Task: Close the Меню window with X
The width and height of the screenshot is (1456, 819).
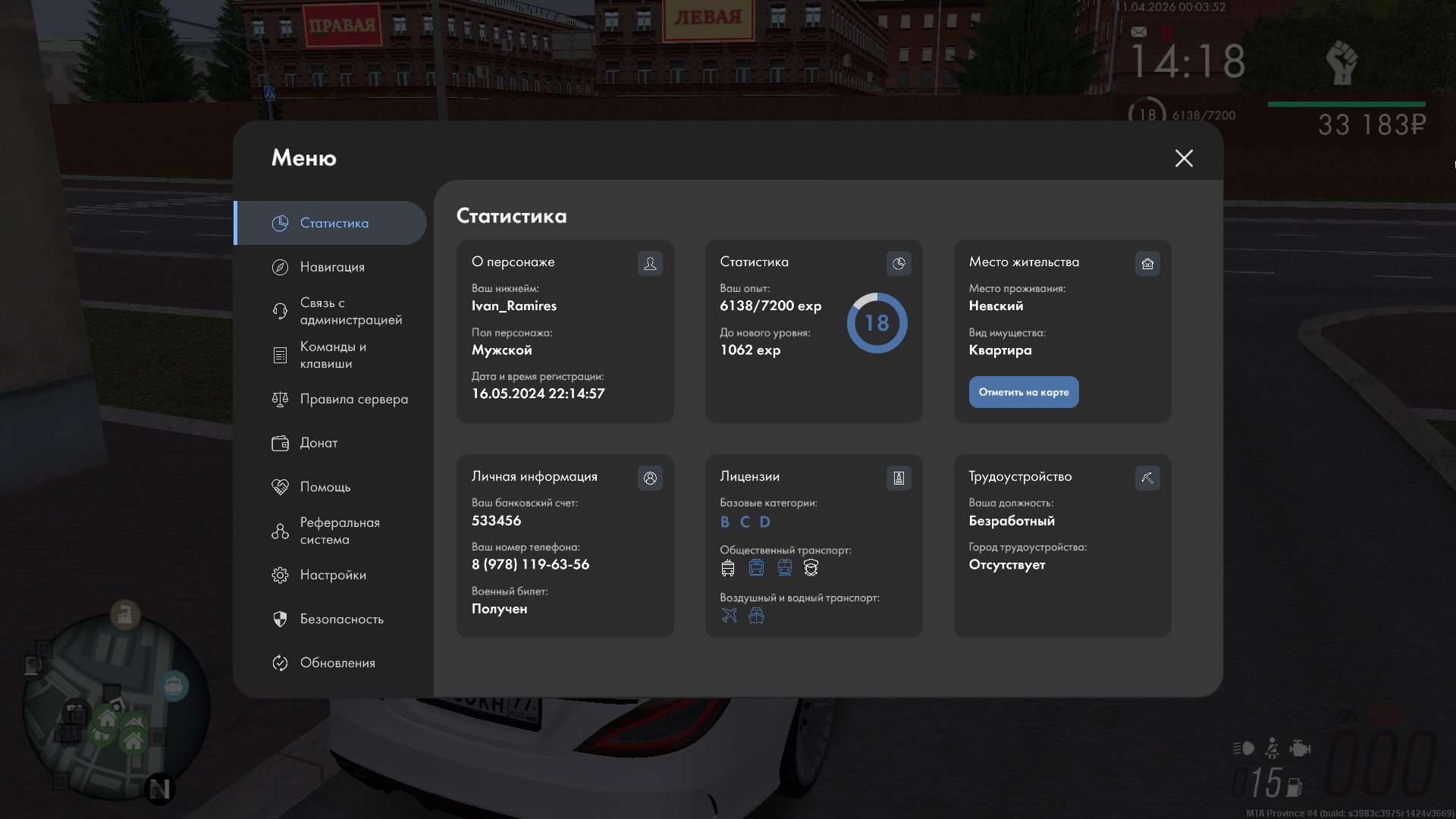Action: click(1184, 158)
